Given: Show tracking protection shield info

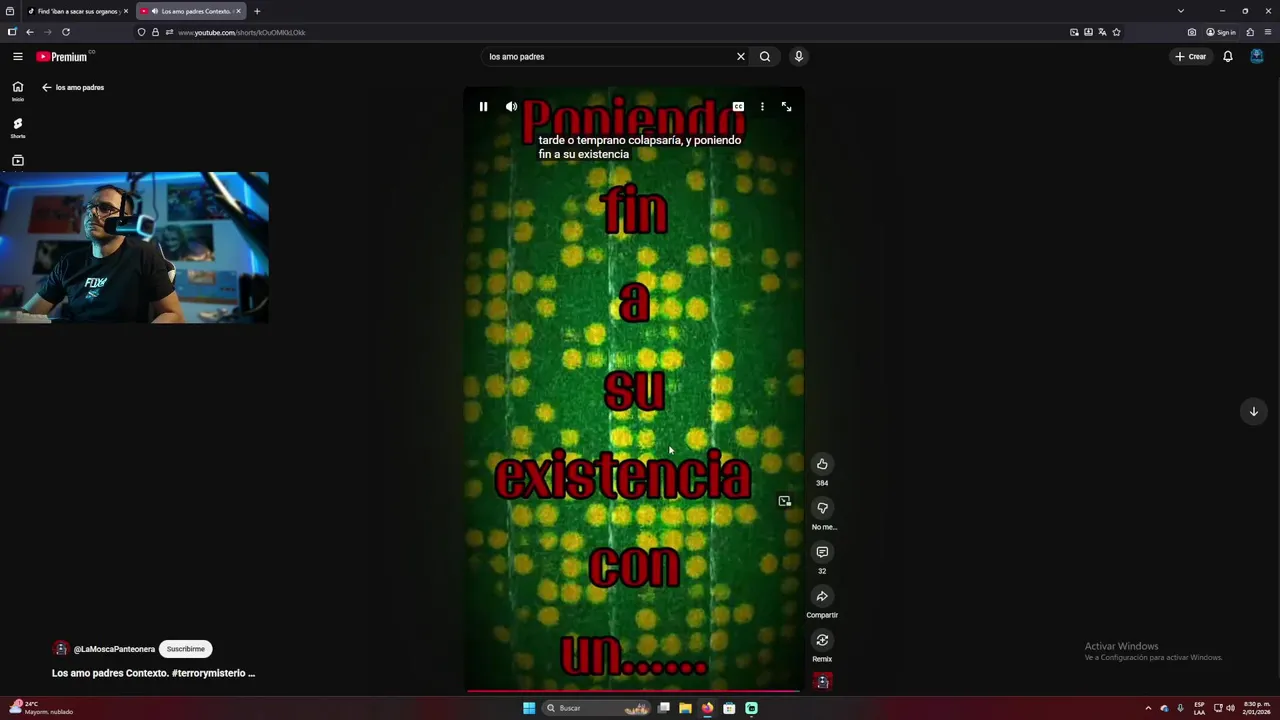Looking at the screenshot, I should click(141, 32).
